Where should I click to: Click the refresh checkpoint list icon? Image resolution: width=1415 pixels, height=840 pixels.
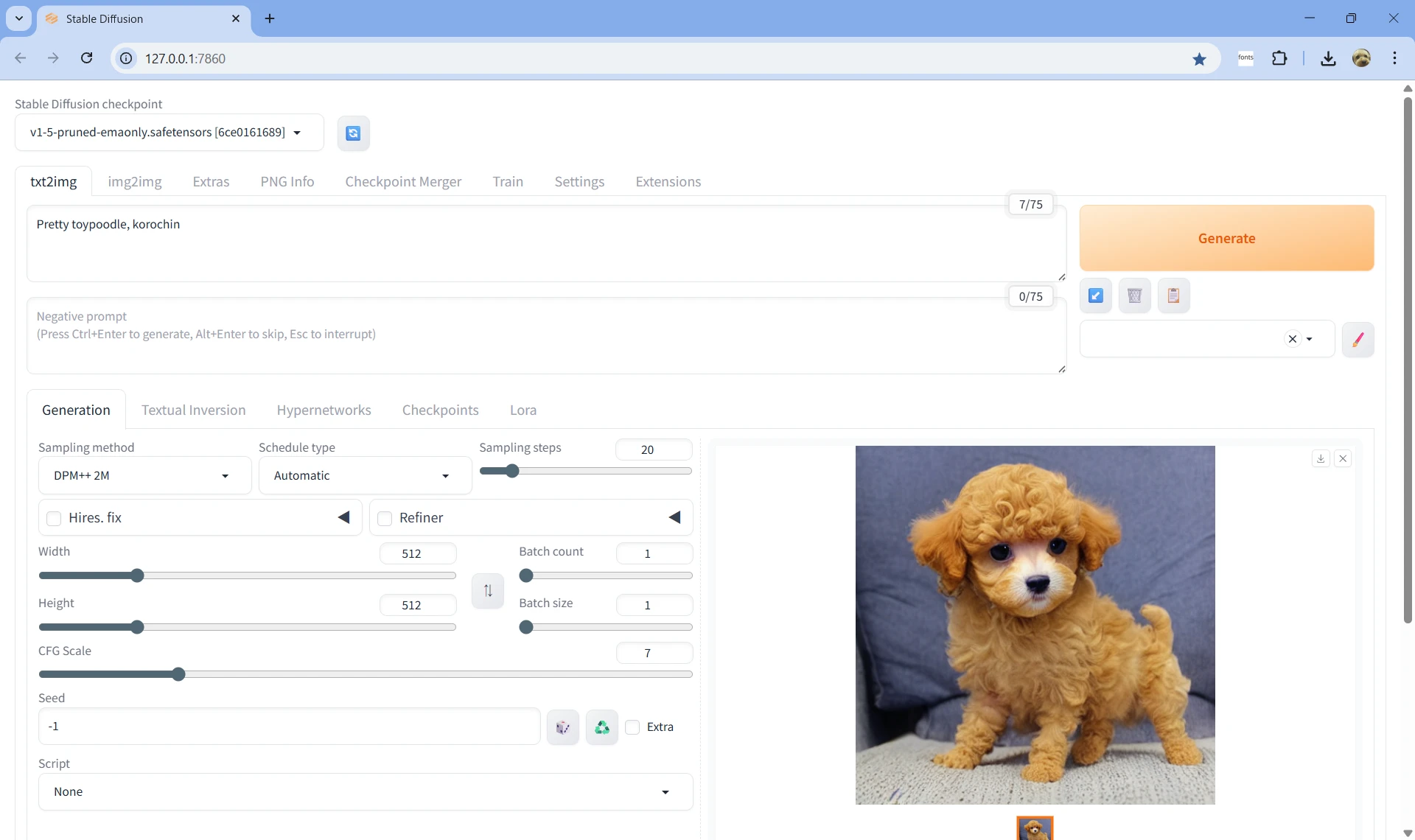(x=353, y=133)
